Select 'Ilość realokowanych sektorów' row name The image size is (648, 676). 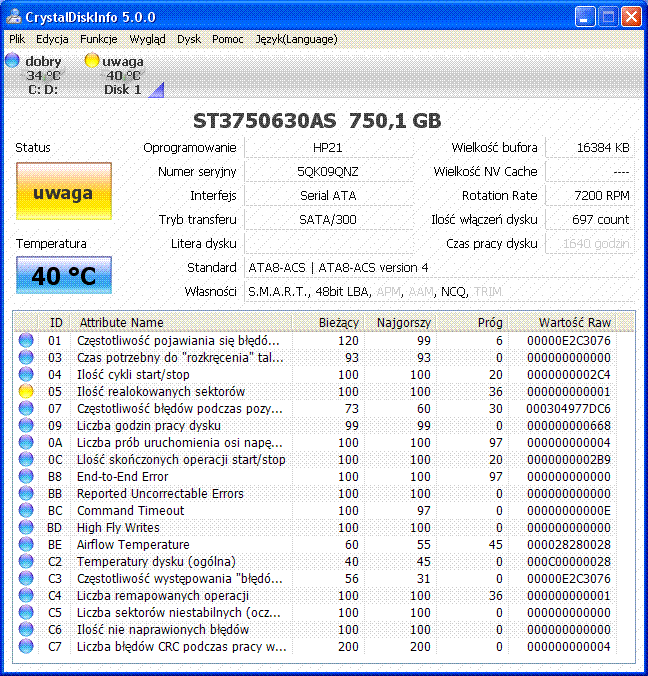tap(161, 391)
